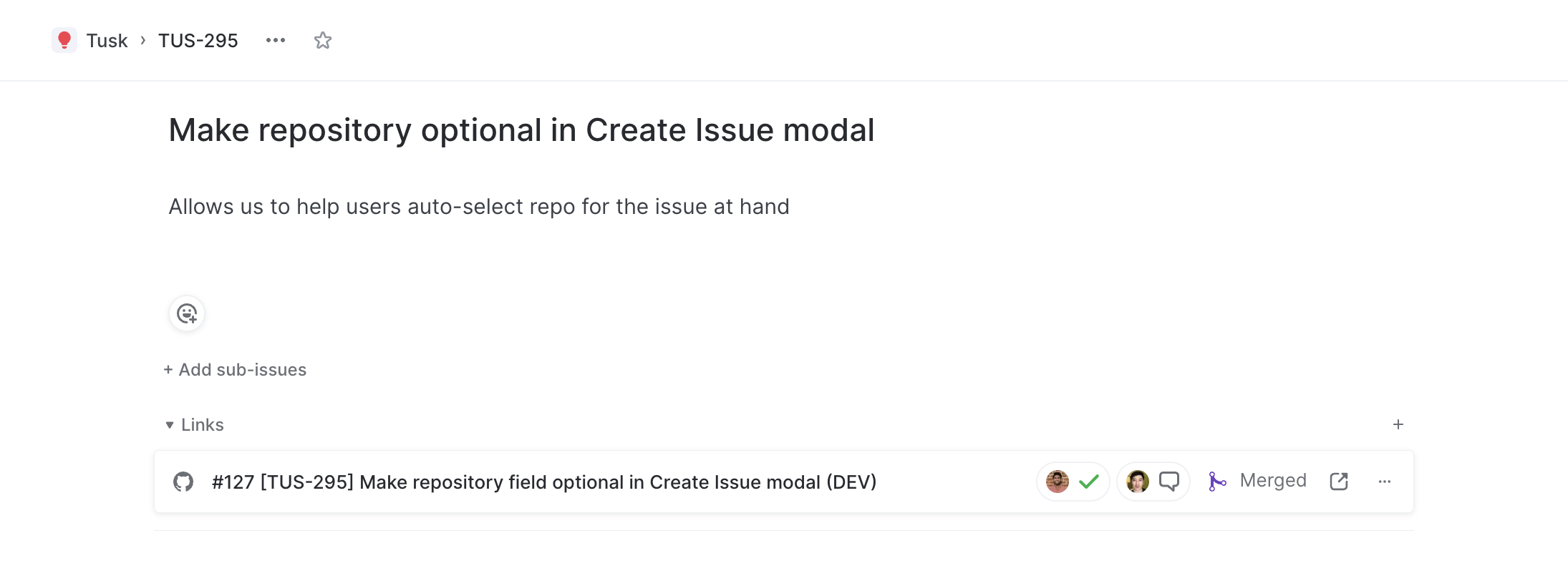Viewport: 1568px width, 571px height.
Task: Click the Tusk team red icon
Action: click(64, 40)
